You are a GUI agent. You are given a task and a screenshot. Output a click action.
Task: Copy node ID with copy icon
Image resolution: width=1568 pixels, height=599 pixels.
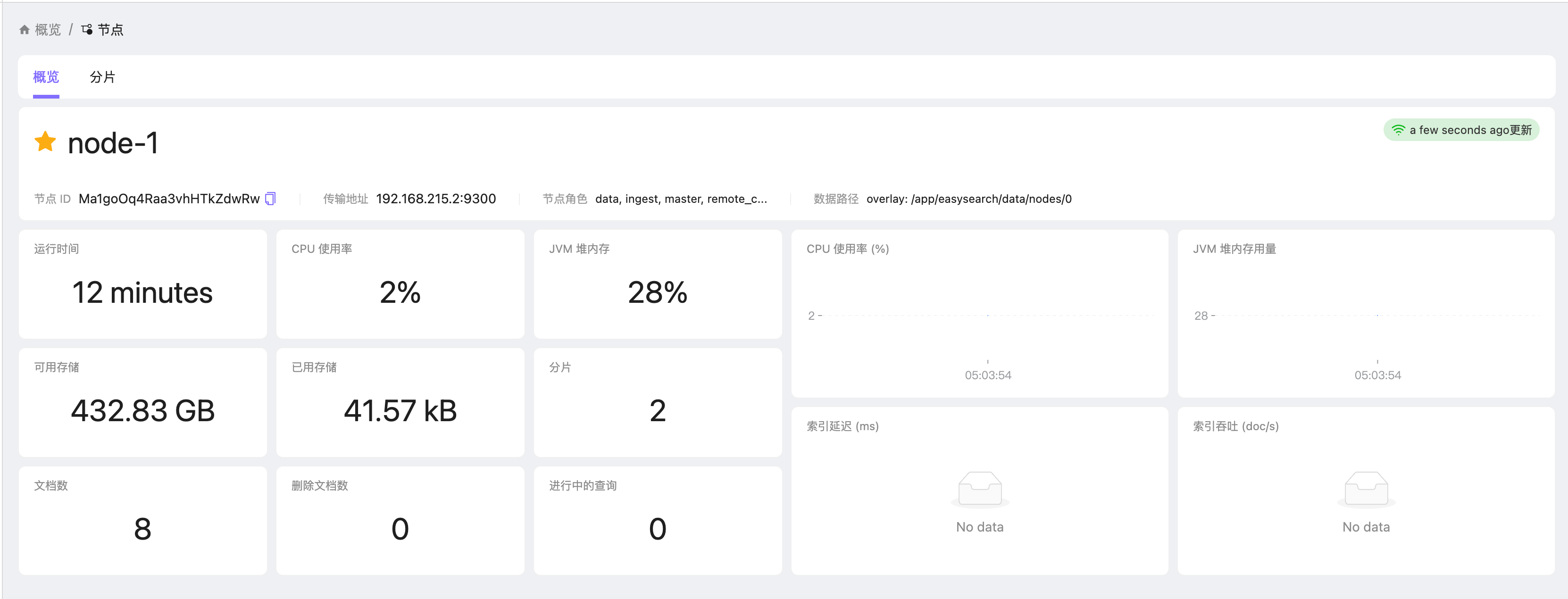point(270,199)
